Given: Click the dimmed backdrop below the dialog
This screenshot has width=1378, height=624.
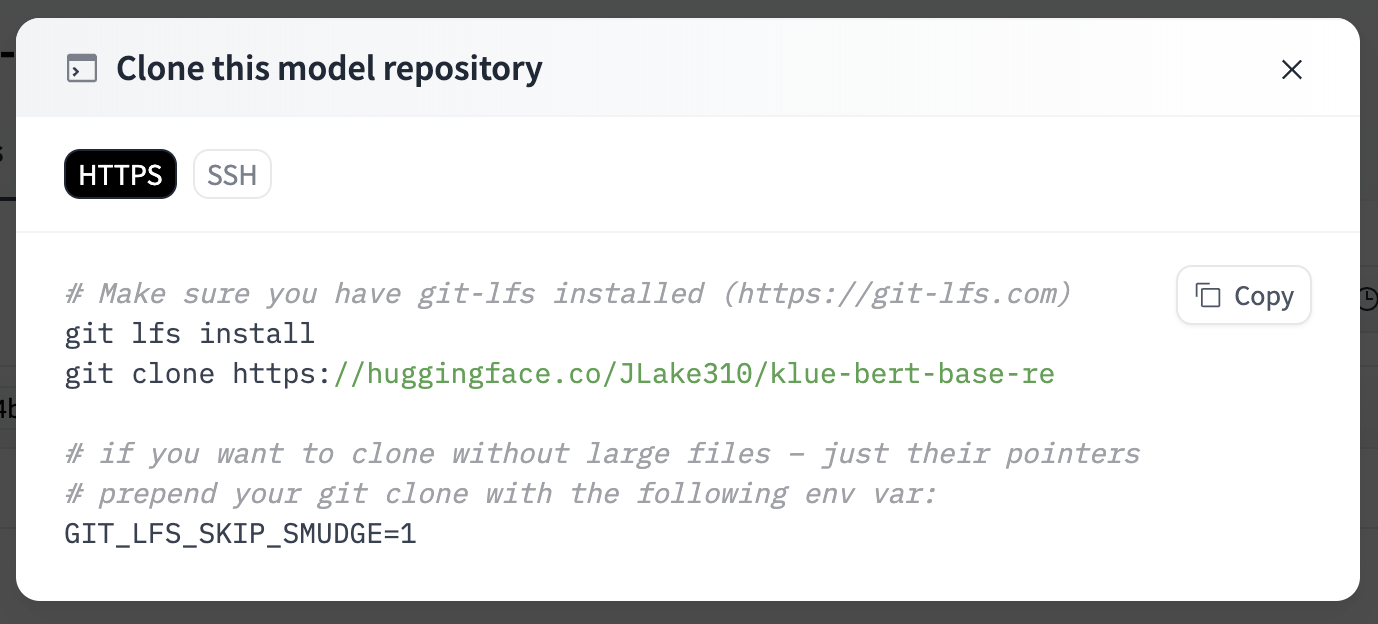Looking at the screenshot, I should pos(689,613).
